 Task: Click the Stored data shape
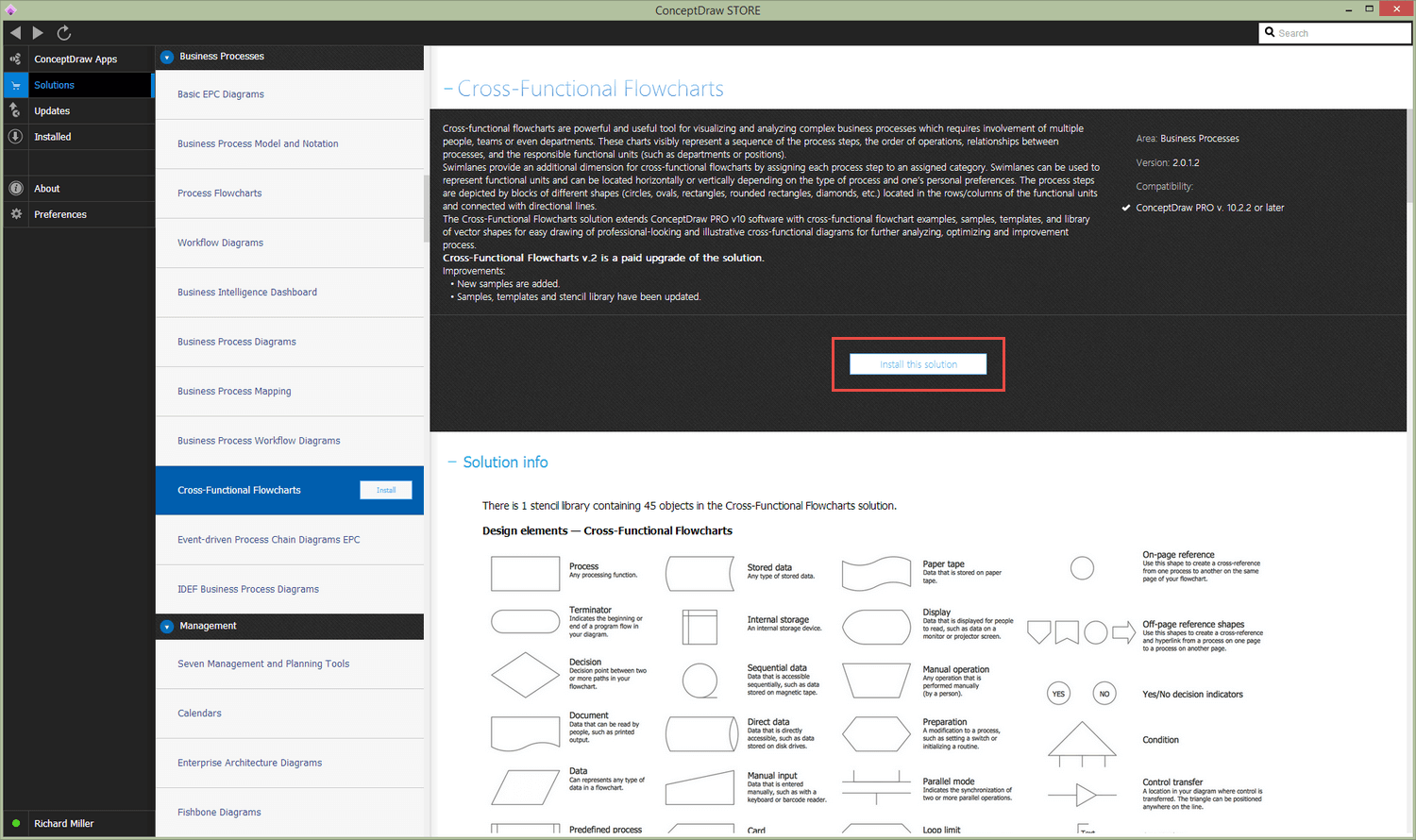[700, 573]
